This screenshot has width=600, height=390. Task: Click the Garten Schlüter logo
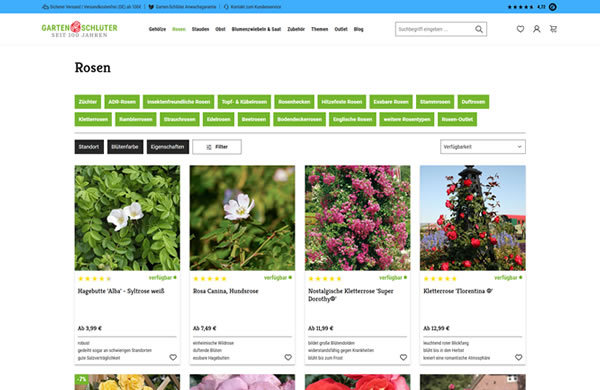click(80, 29)
